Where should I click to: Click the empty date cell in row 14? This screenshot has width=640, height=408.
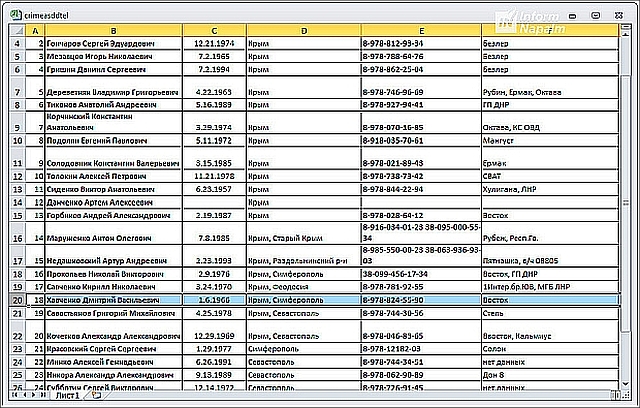(214, 202)
